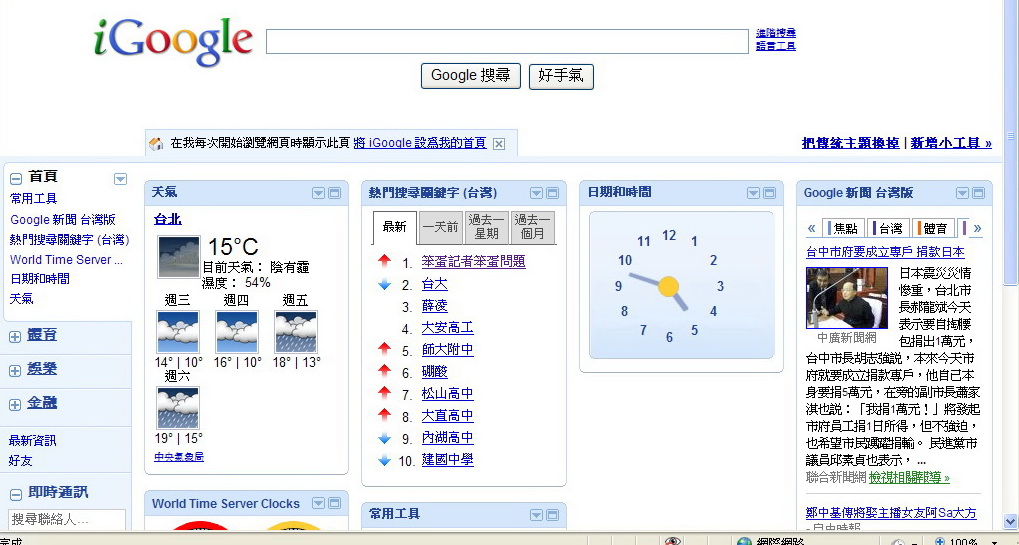Switch to the 最新 tab
This screenshot has height=545, width=1019.
pyautogui.click(x=394, y=227)
